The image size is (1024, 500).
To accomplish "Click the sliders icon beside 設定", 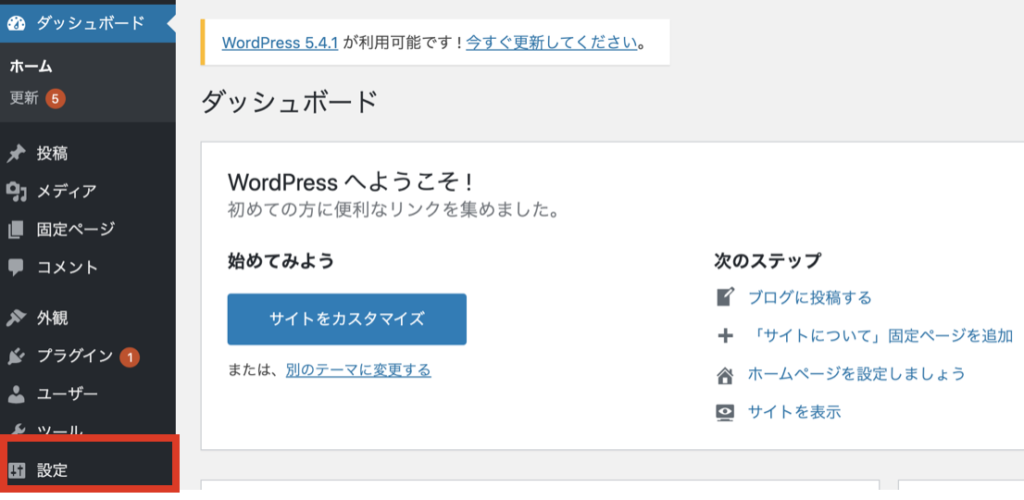I will tap(16, 471).
